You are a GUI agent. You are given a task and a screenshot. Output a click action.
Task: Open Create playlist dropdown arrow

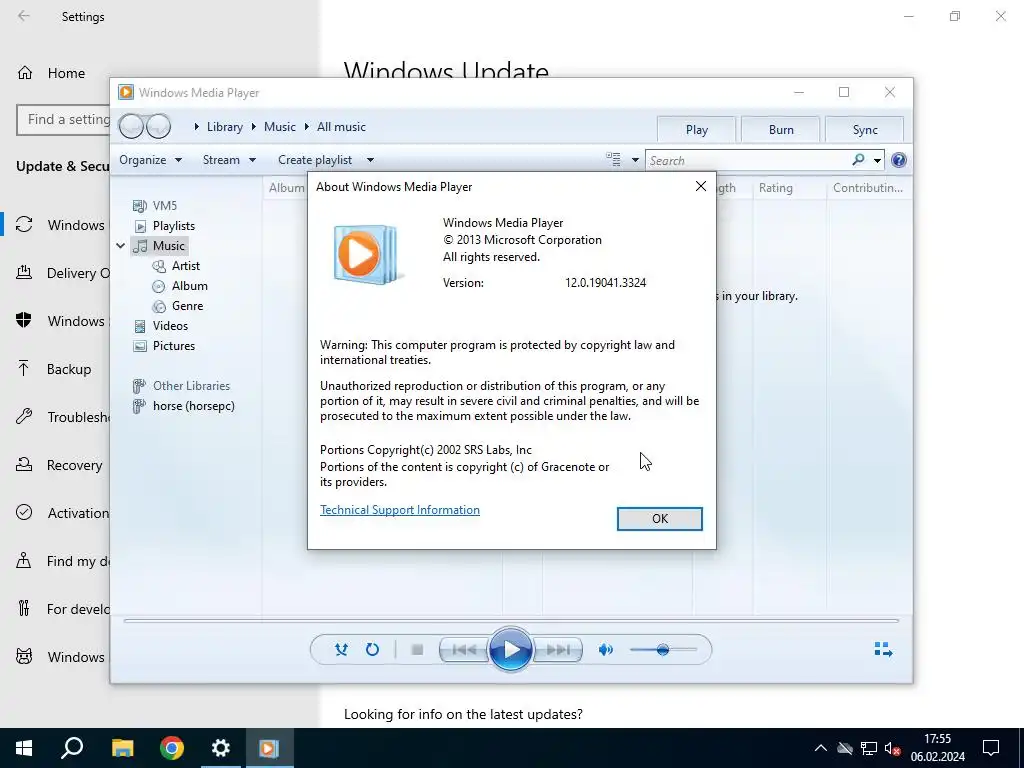click(370, 160)
